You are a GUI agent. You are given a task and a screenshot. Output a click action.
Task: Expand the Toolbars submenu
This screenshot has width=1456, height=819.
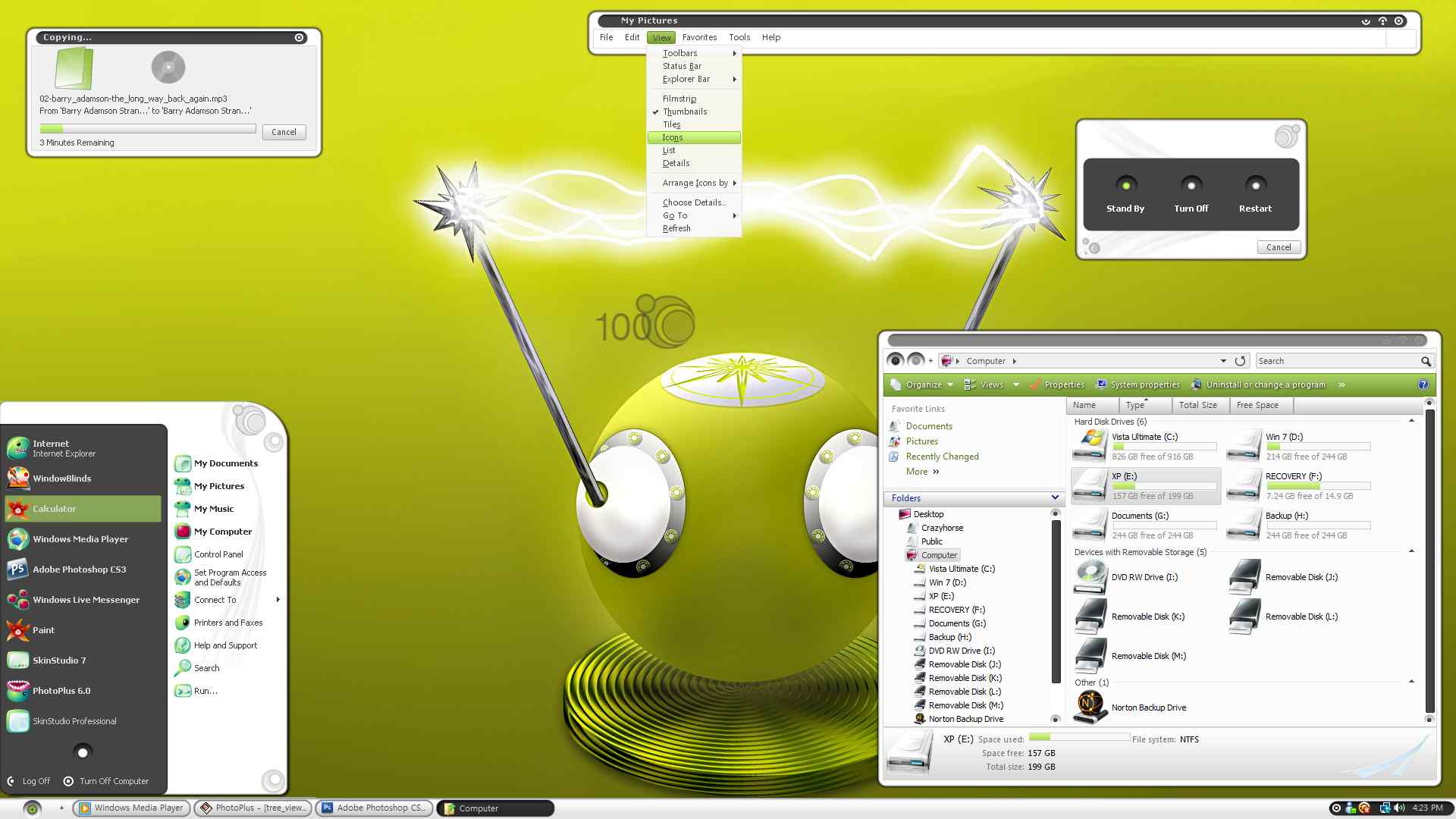point(694,53)
